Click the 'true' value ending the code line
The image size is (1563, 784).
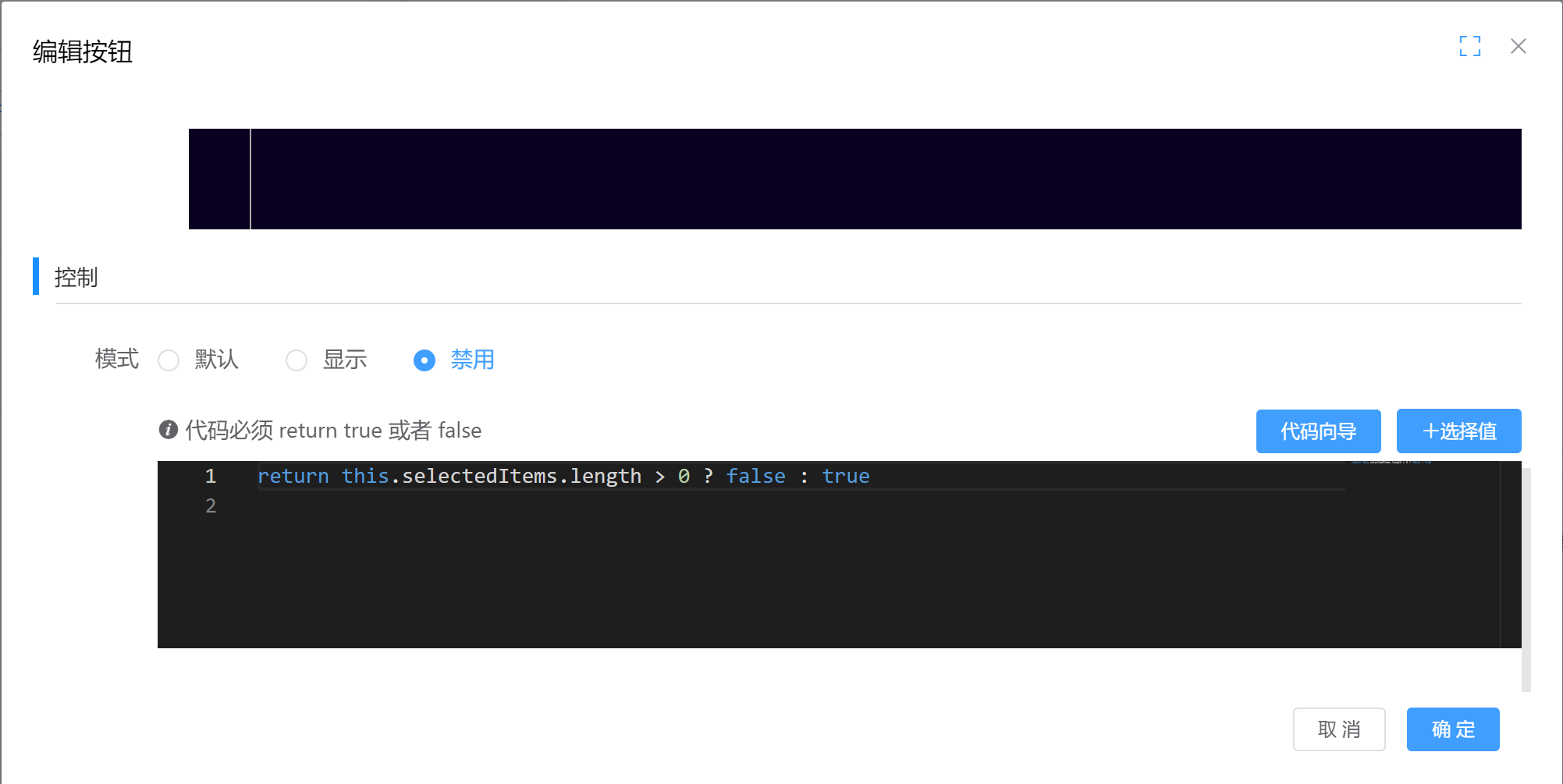coord(845,476)
